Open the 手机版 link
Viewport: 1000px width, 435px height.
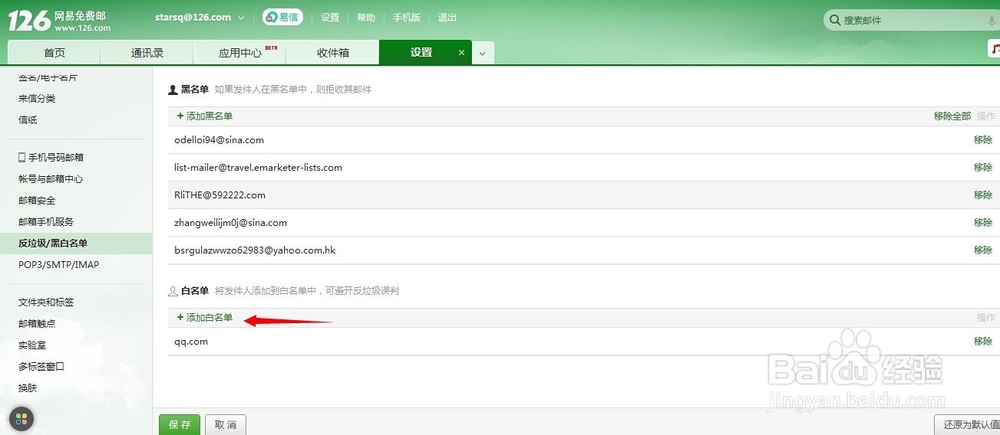(x=407, y=18)
